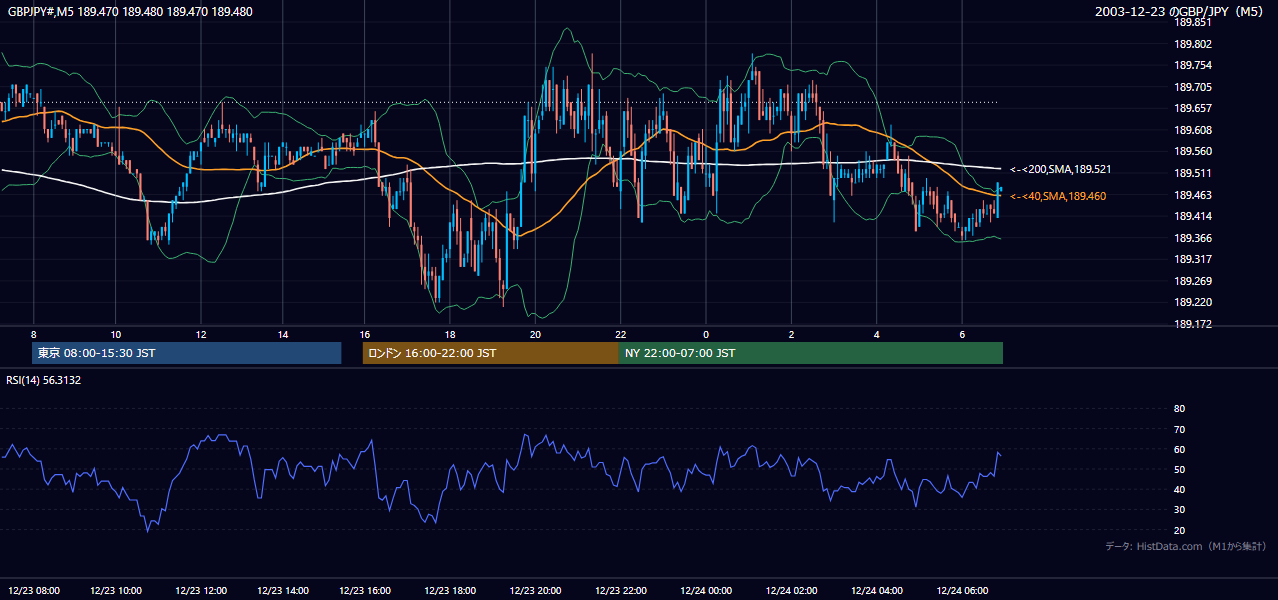Image resolution: width=1278 pixels, height=600 pixels.
Task: Click the 12/23 16:00 date label
Action: pos(366,589)
